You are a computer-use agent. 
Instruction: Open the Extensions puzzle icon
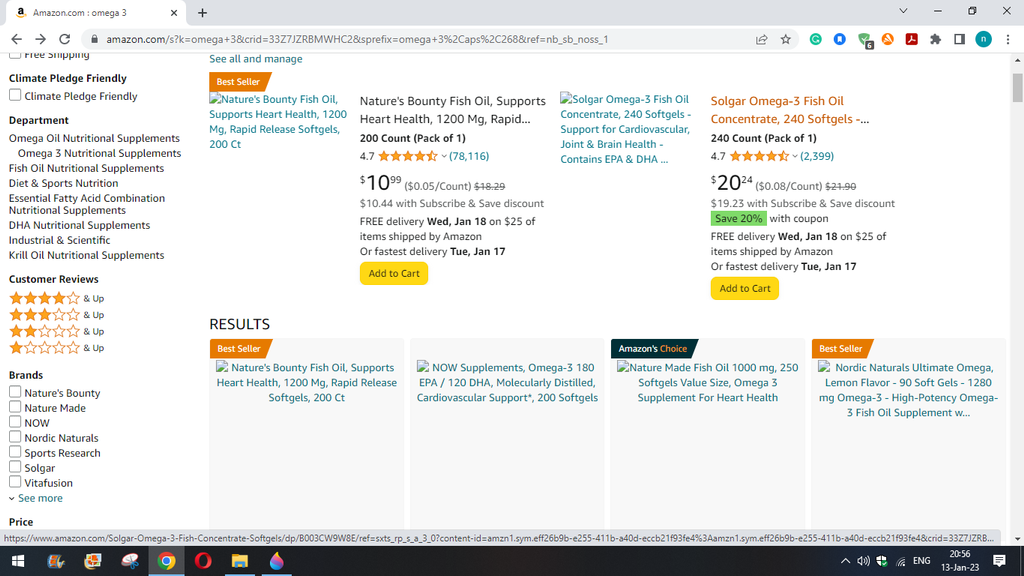936,39
